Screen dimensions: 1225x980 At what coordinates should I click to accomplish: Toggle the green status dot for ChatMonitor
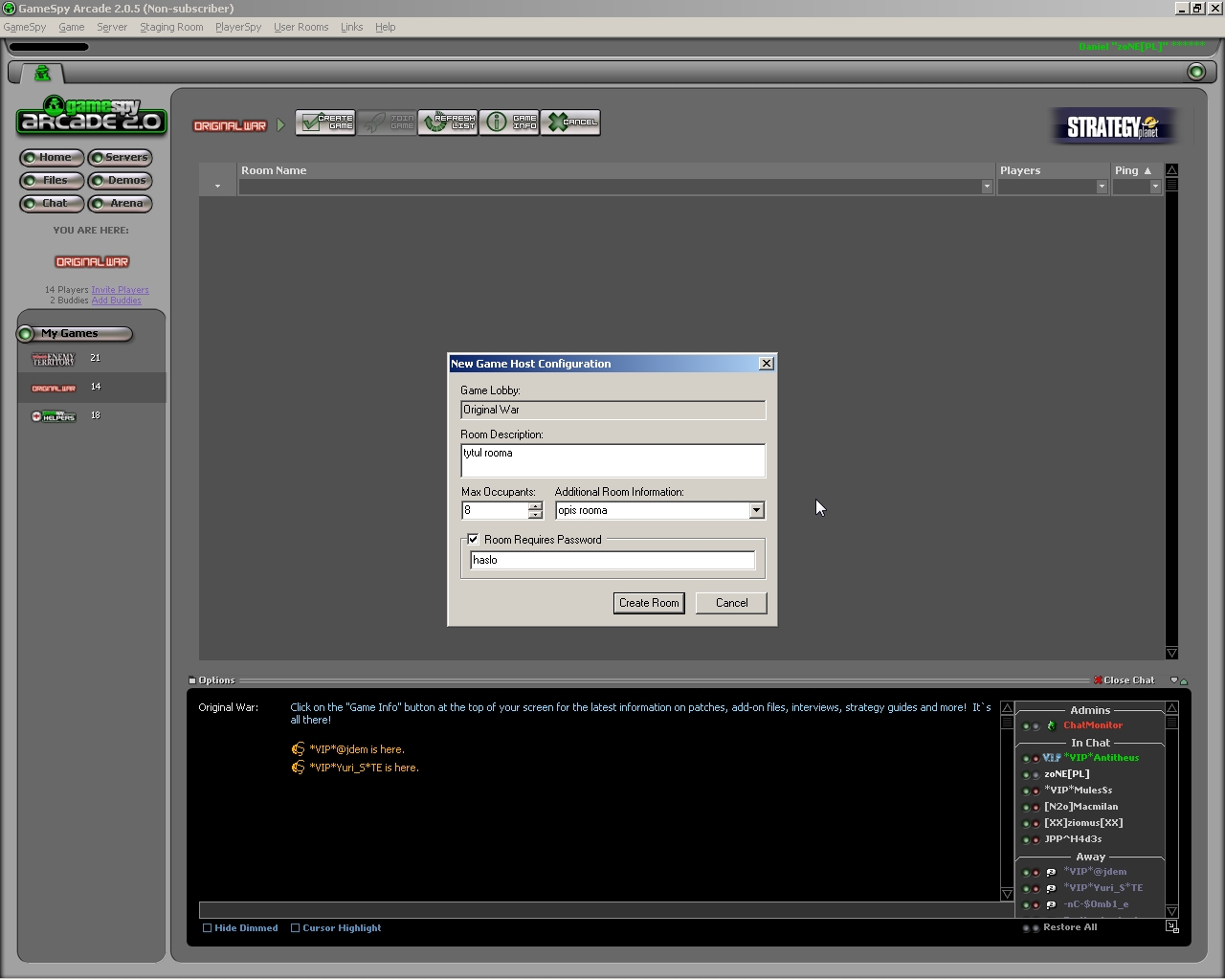[1026, 726]
